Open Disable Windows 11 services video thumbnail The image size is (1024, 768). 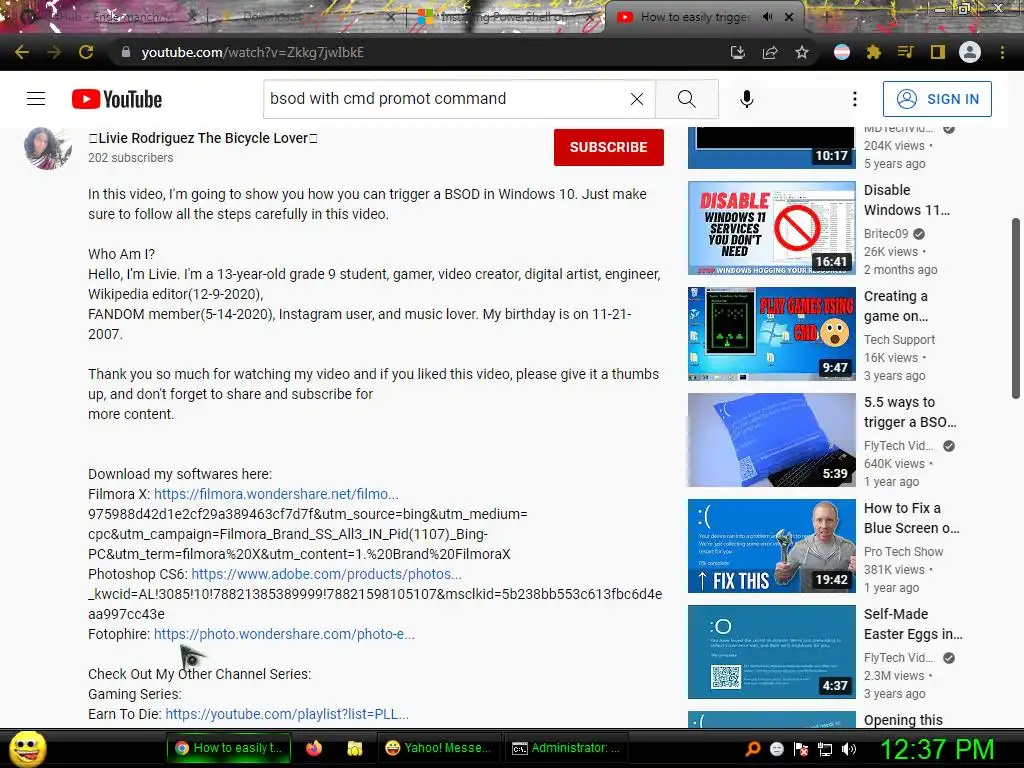pyautogui.click(x=772, y=228)
